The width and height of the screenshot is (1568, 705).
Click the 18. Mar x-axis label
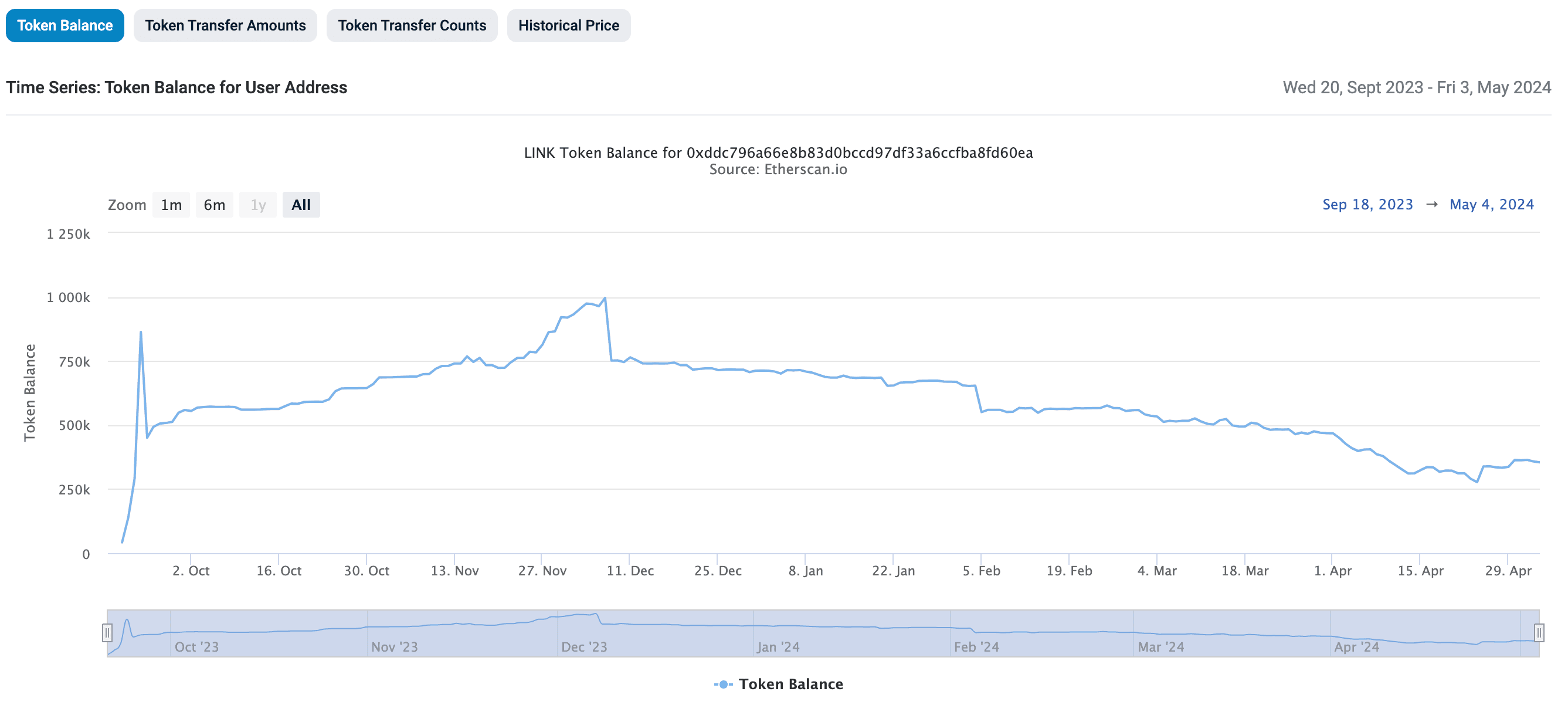[x=1245, y=571]
